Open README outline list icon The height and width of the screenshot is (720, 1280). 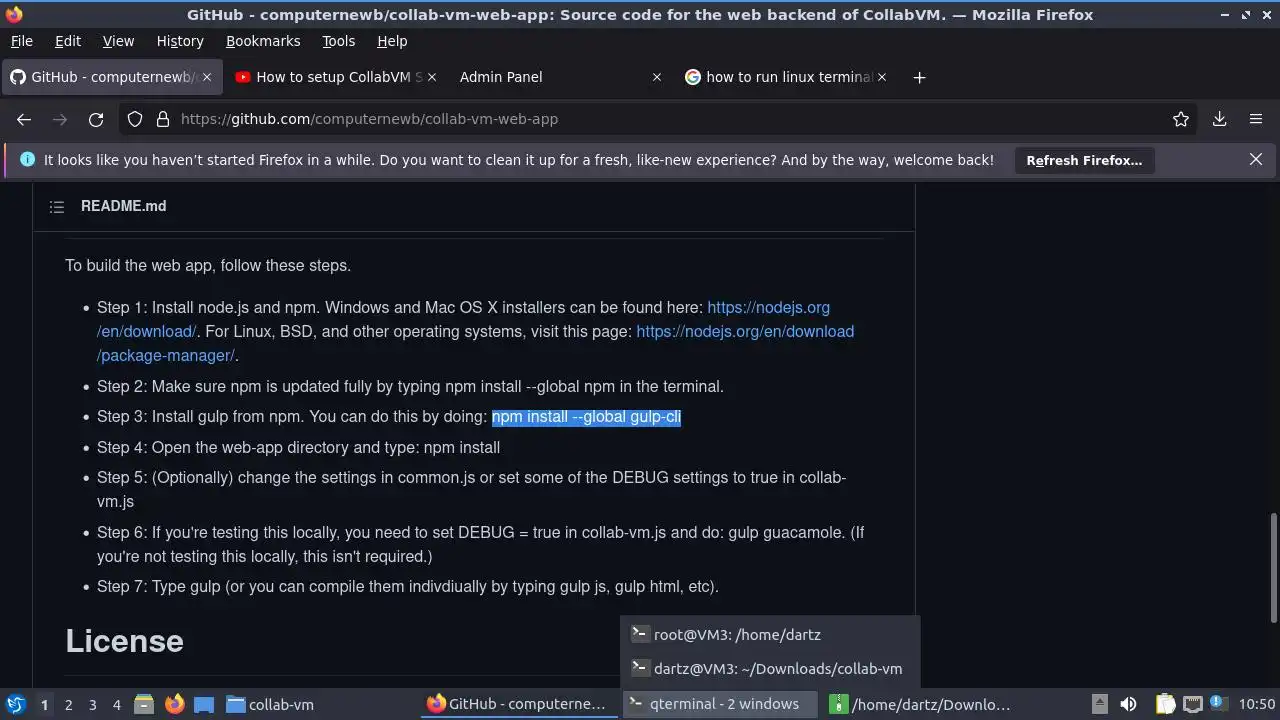point(57,206)
